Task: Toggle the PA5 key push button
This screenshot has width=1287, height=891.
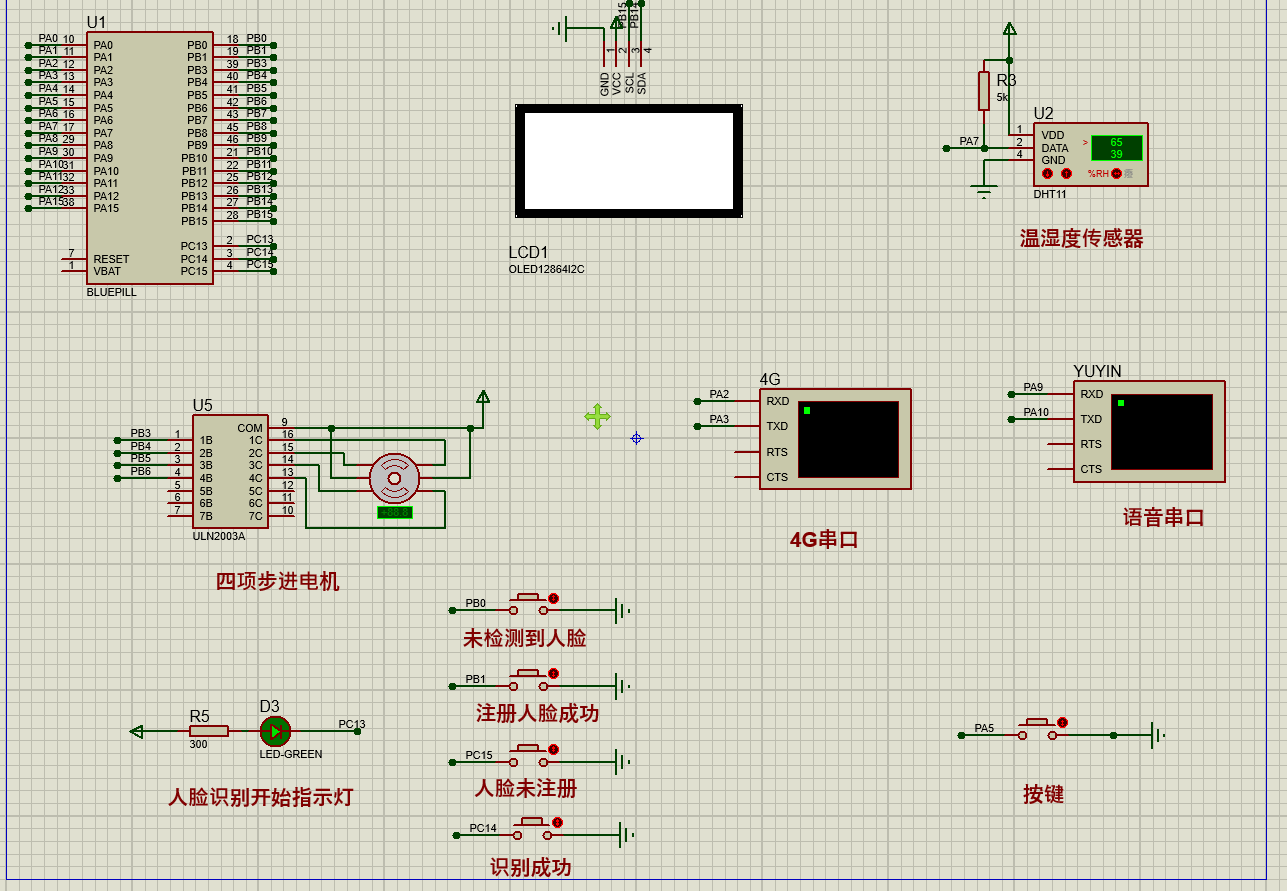Action: [1039, 730]
